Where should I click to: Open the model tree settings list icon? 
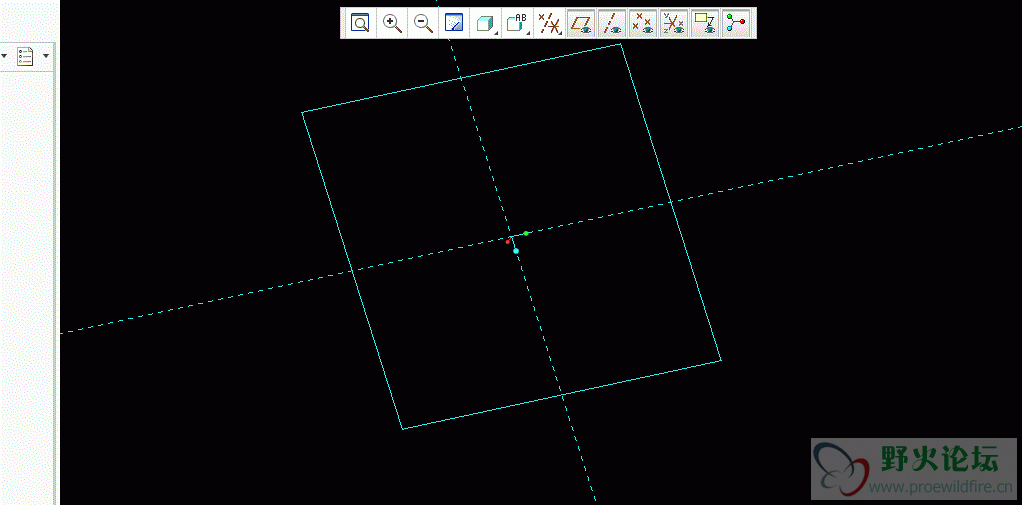tap(25, 56)
